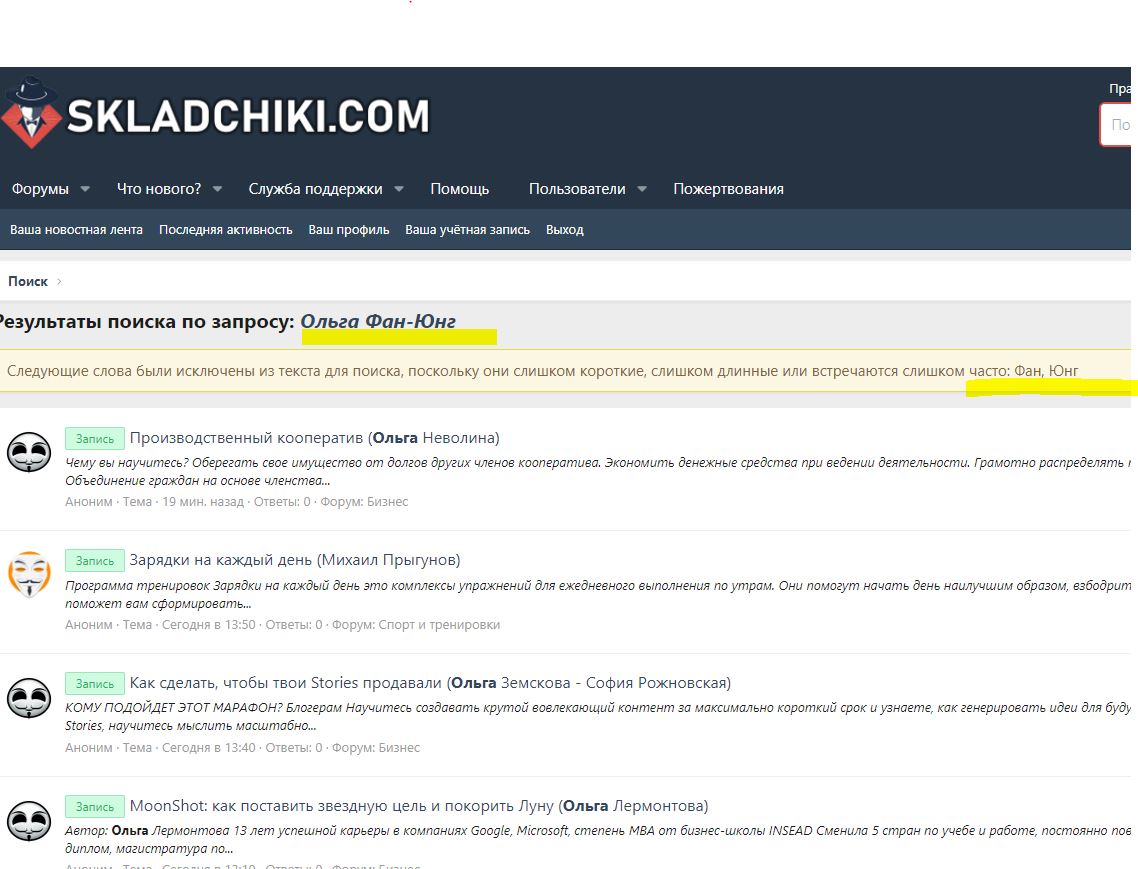Click the Skladchiki.com logo
The image size is (1138, 869).
pos(216,114)
